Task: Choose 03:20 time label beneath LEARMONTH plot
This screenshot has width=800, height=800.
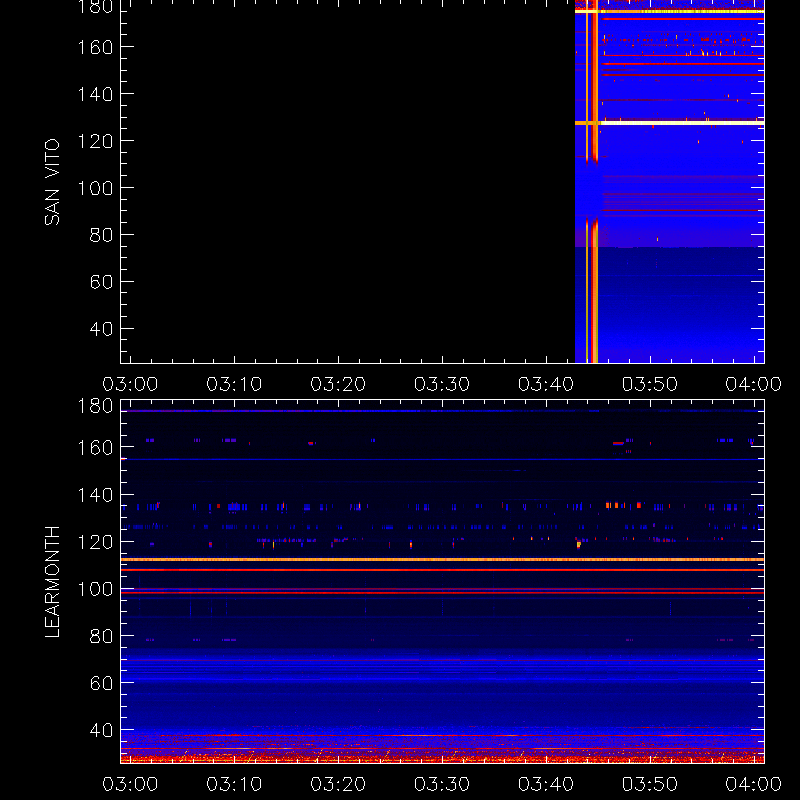Action: tap(338, 784)
